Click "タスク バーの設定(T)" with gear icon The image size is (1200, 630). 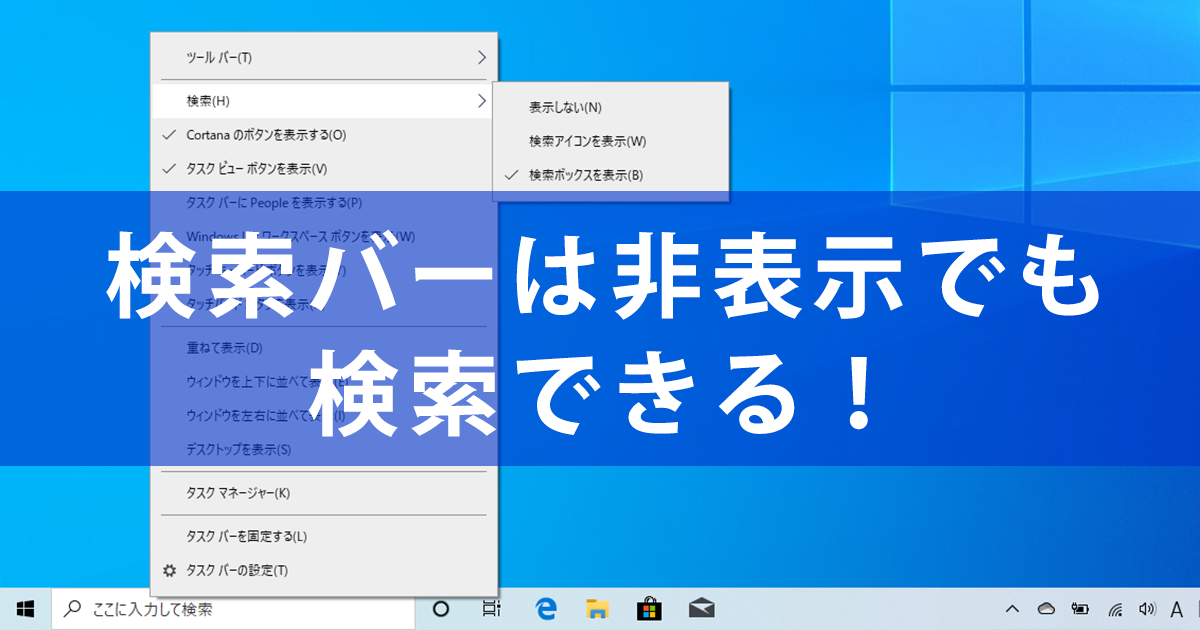(x=237, y=571)
